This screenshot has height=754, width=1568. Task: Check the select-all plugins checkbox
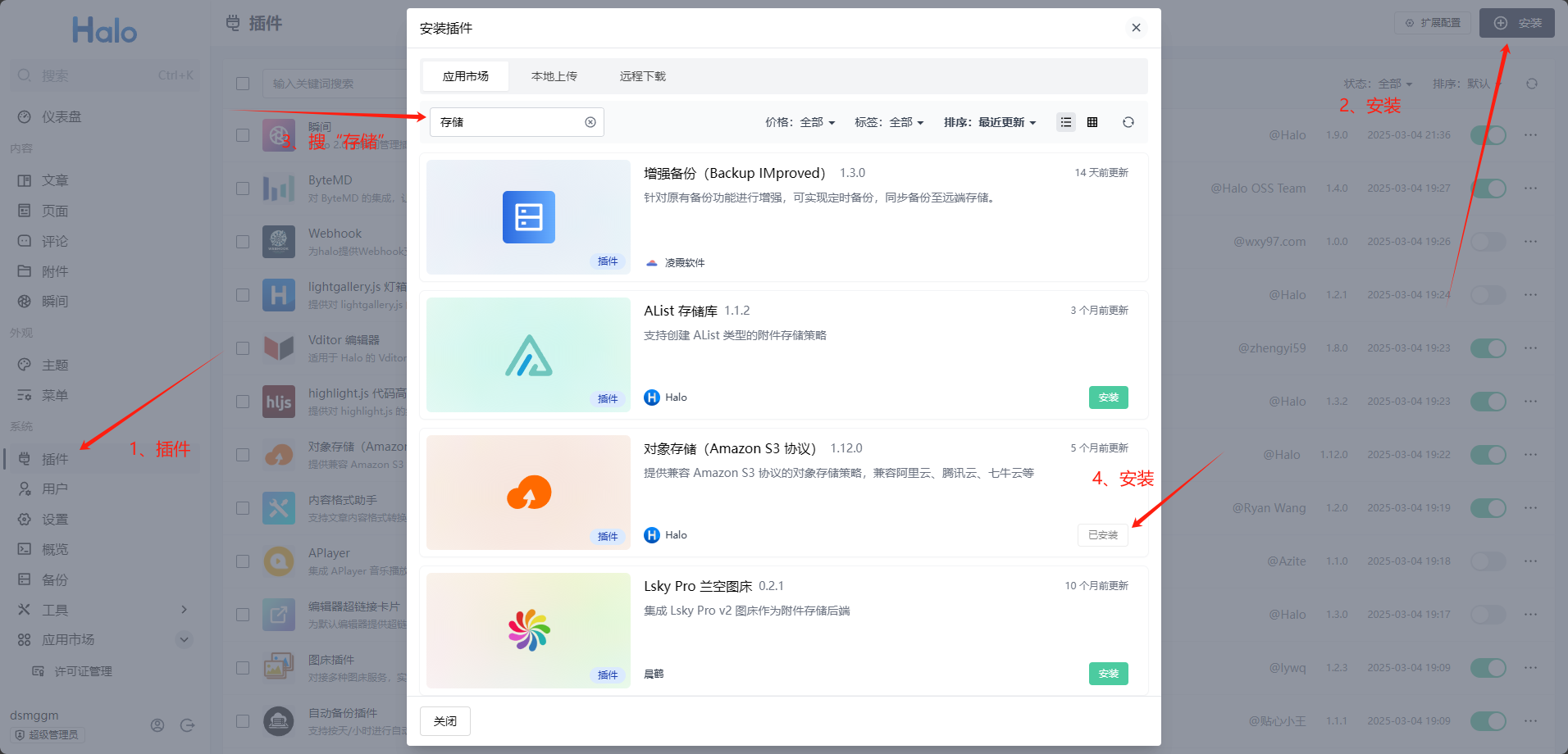click(243, 84)
